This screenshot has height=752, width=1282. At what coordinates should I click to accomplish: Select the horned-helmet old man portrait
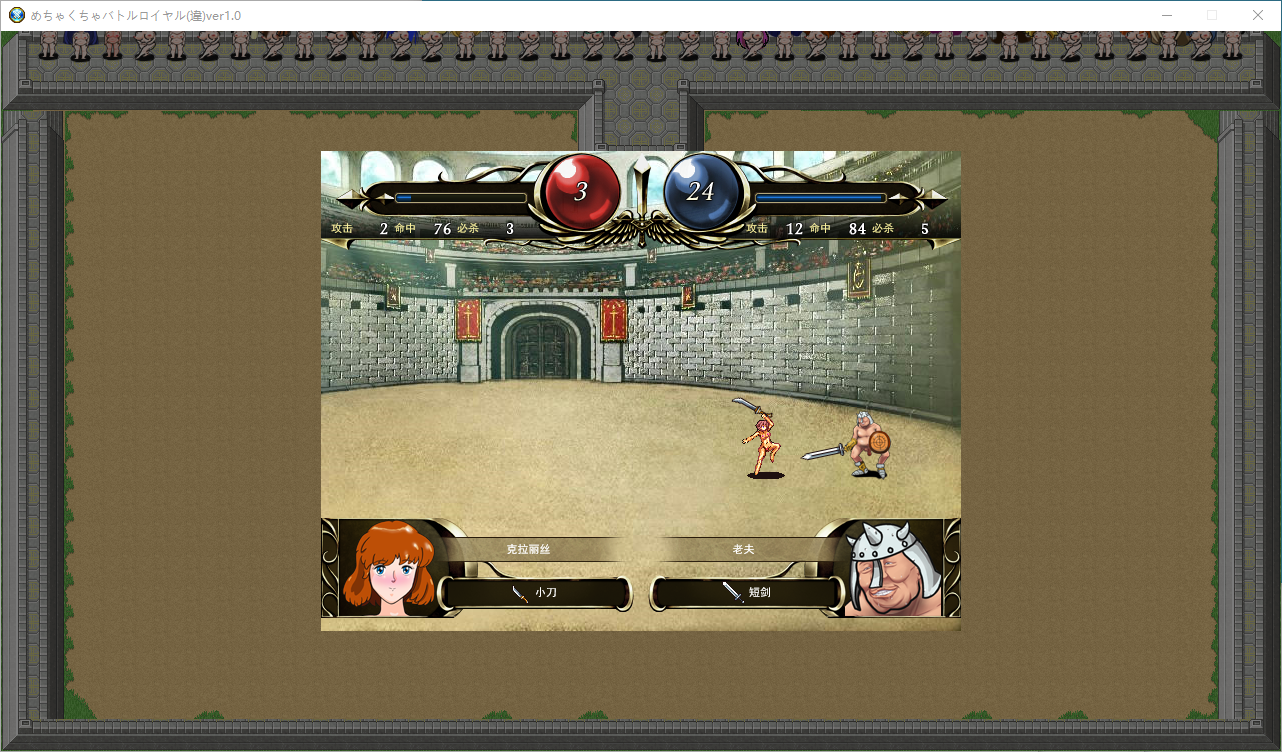coord(890,568)
